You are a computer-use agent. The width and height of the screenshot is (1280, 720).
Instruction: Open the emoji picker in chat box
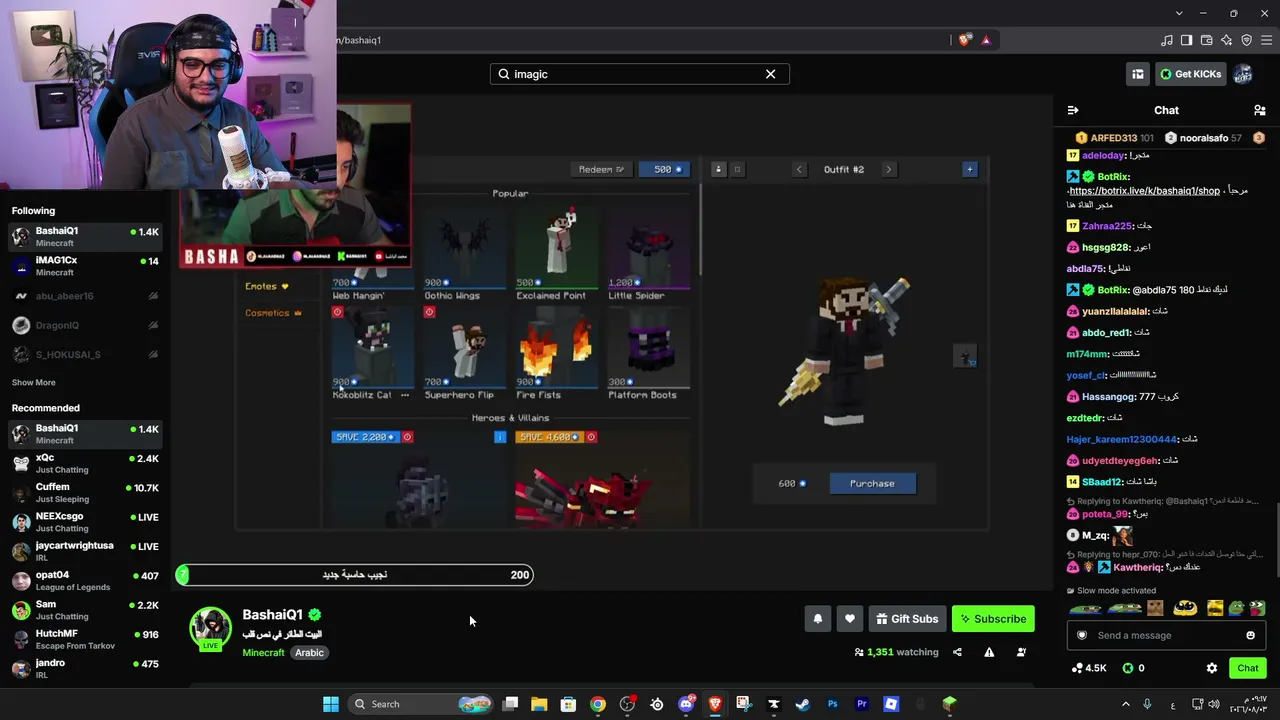pyautogui.click(x=1250, y=635)
